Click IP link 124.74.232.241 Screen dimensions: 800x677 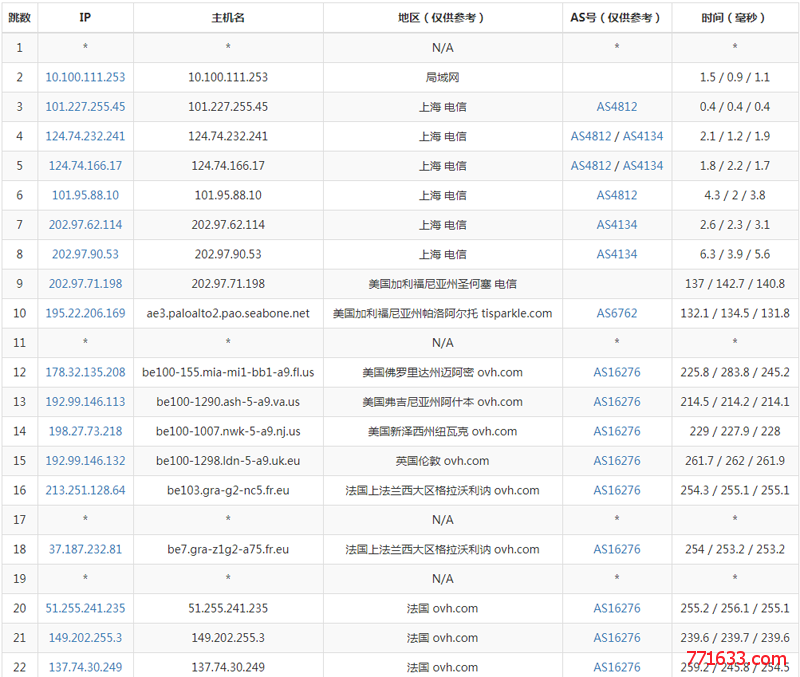coord(85,136)
